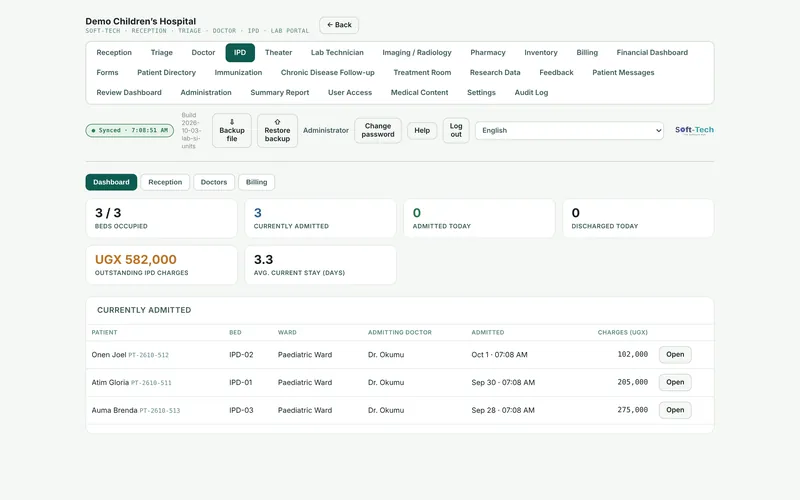This screenshot has height=500, width=800.
Task: Select the IPD module tab
Action: click(x=240, y=53)
